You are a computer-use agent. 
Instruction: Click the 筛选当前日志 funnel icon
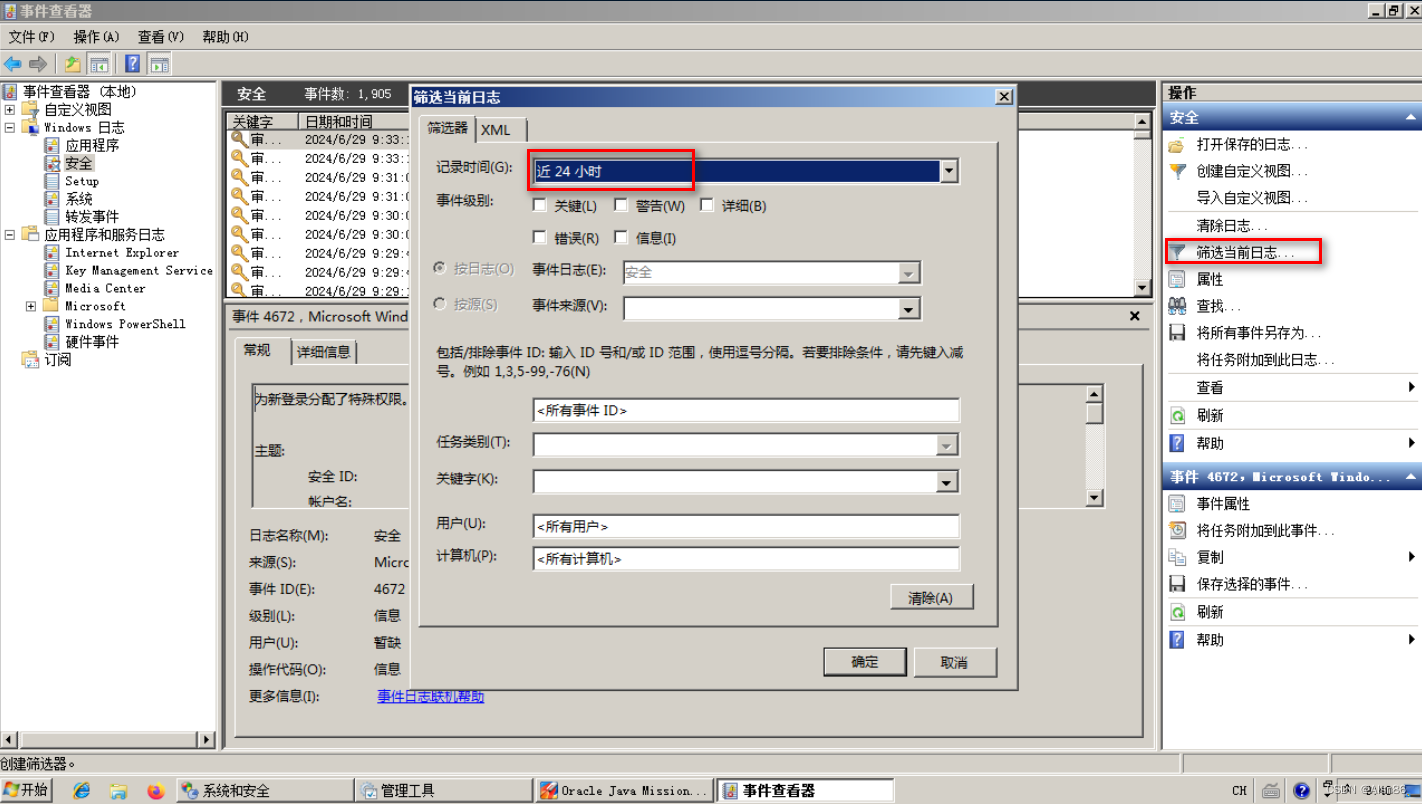click(1178, 252)
